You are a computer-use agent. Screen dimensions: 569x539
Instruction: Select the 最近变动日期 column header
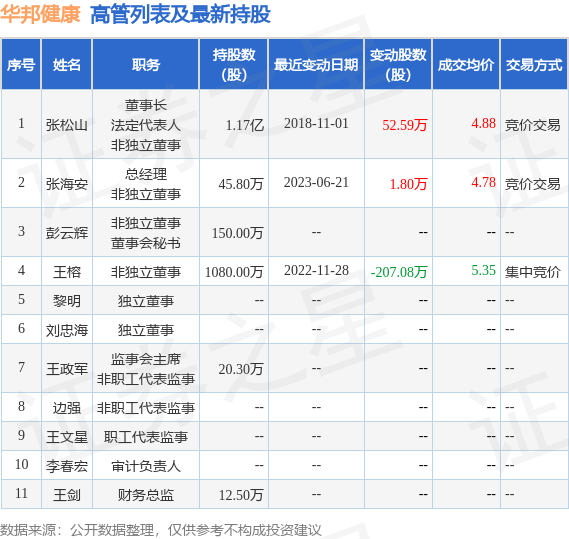[316, 65]
